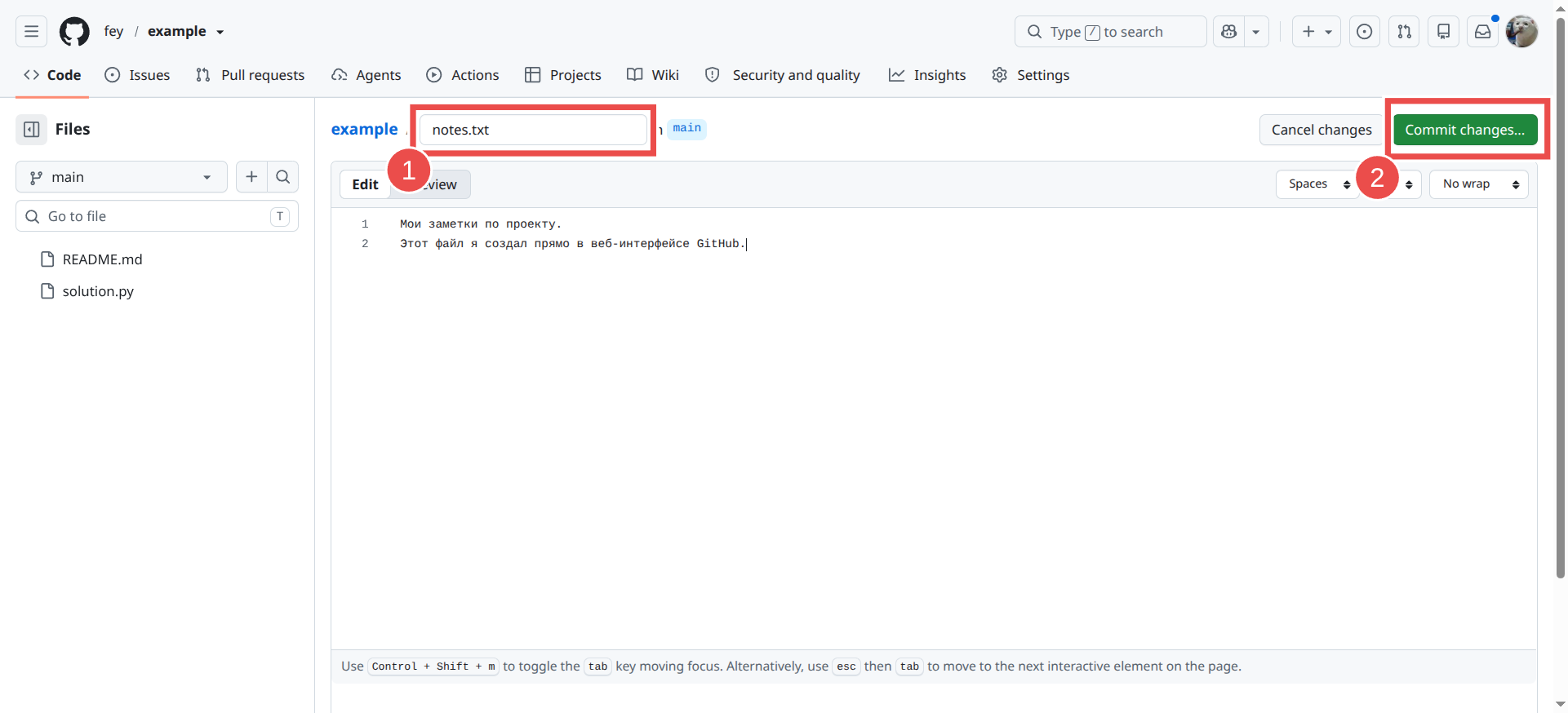The width and height of the screenshot is (1568, 713).
Task: Go to GitHub home via Octocat logo
Action: click(x=74, y=32)
